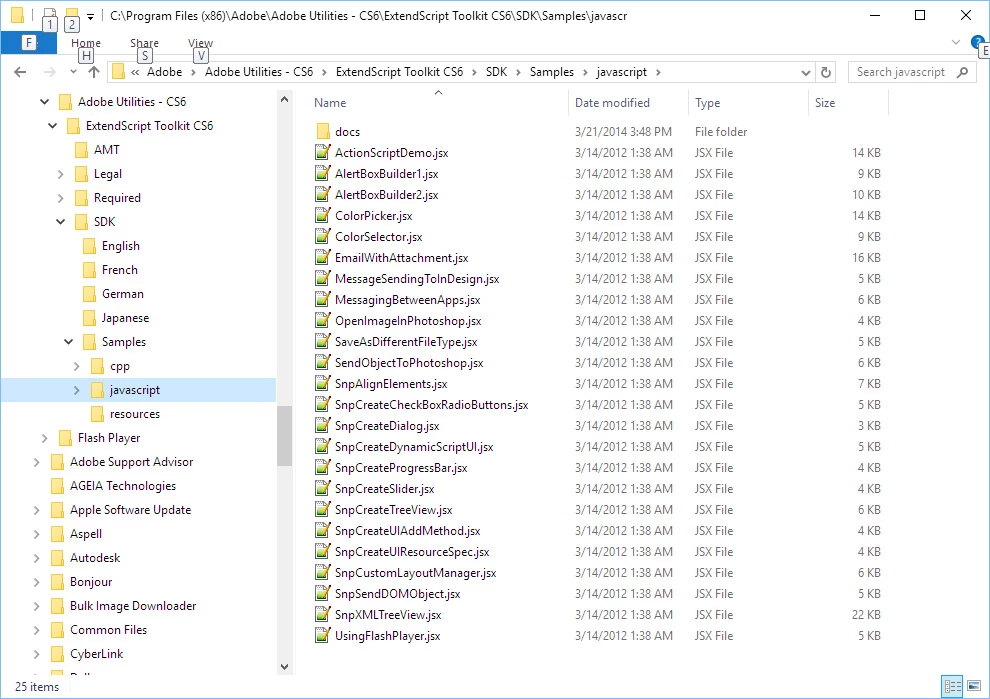Select SnpCustomLayoutManager.jsx file name

(x=415, y=572)
